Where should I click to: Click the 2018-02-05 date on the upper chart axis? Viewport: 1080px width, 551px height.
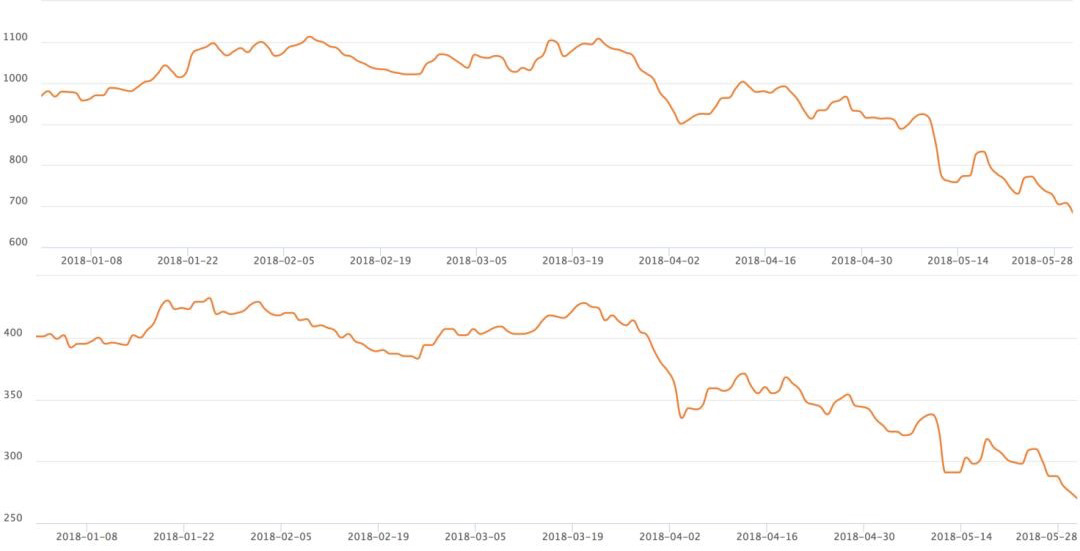click(x=284, y=260)
